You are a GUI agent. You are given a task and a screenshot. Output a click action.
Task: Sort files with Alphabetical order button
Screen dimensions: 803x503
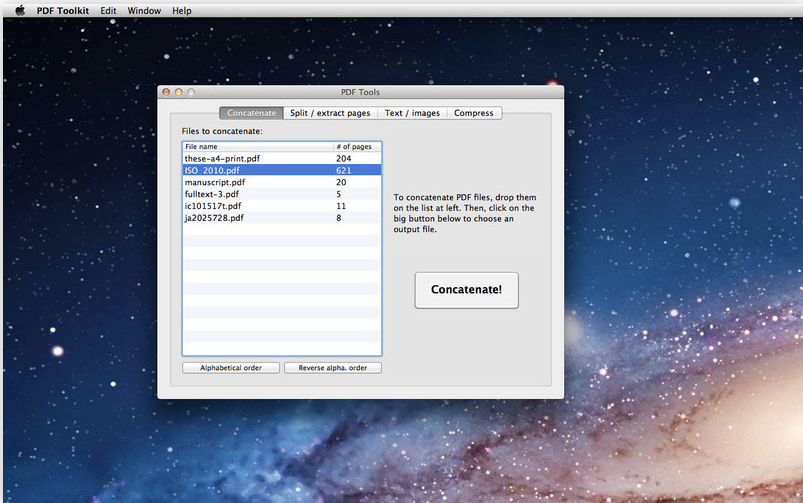[x=231, y=368]
